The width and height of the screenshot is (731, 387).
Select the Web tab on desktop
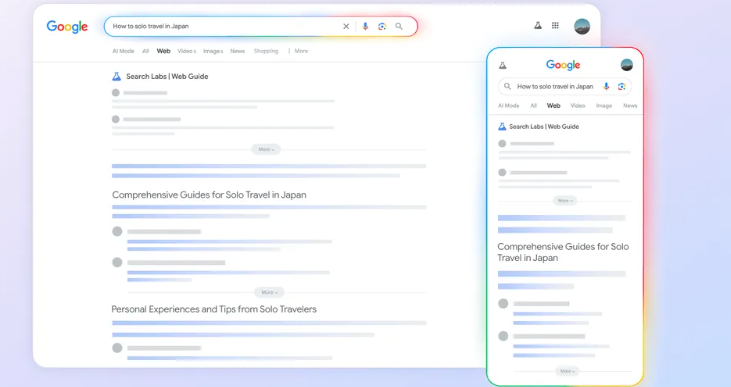tap(163, 51)
